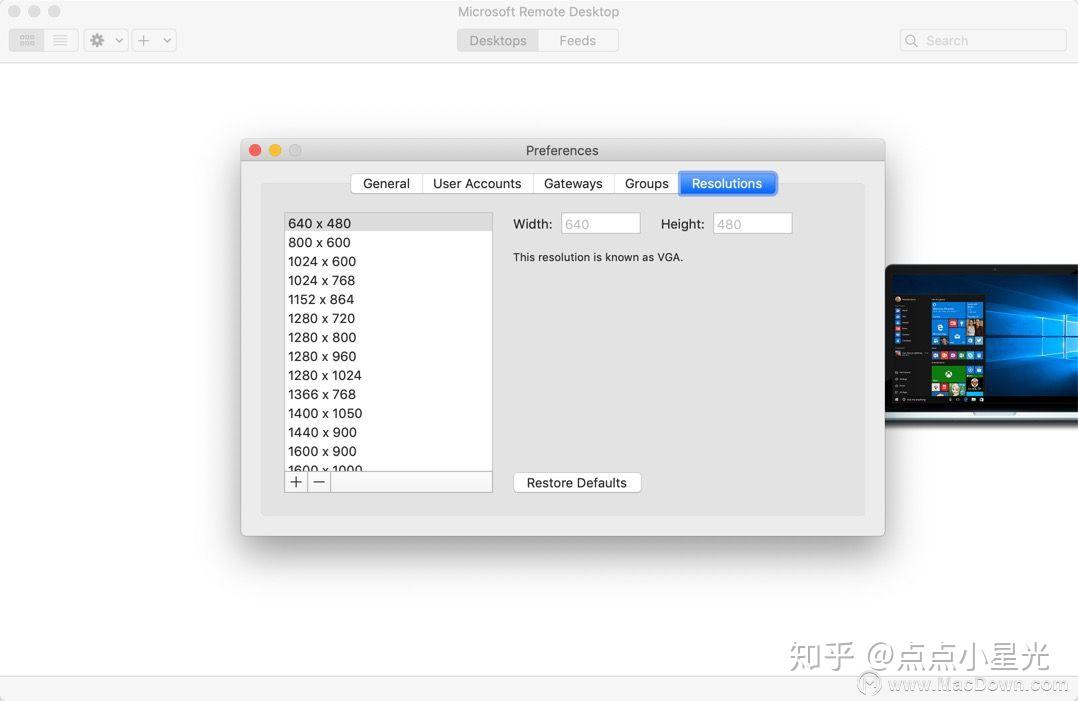The height and width of the screenshot is (701, 1078).
Task: Add a new resolution with plus button
Action: point(296,482)
